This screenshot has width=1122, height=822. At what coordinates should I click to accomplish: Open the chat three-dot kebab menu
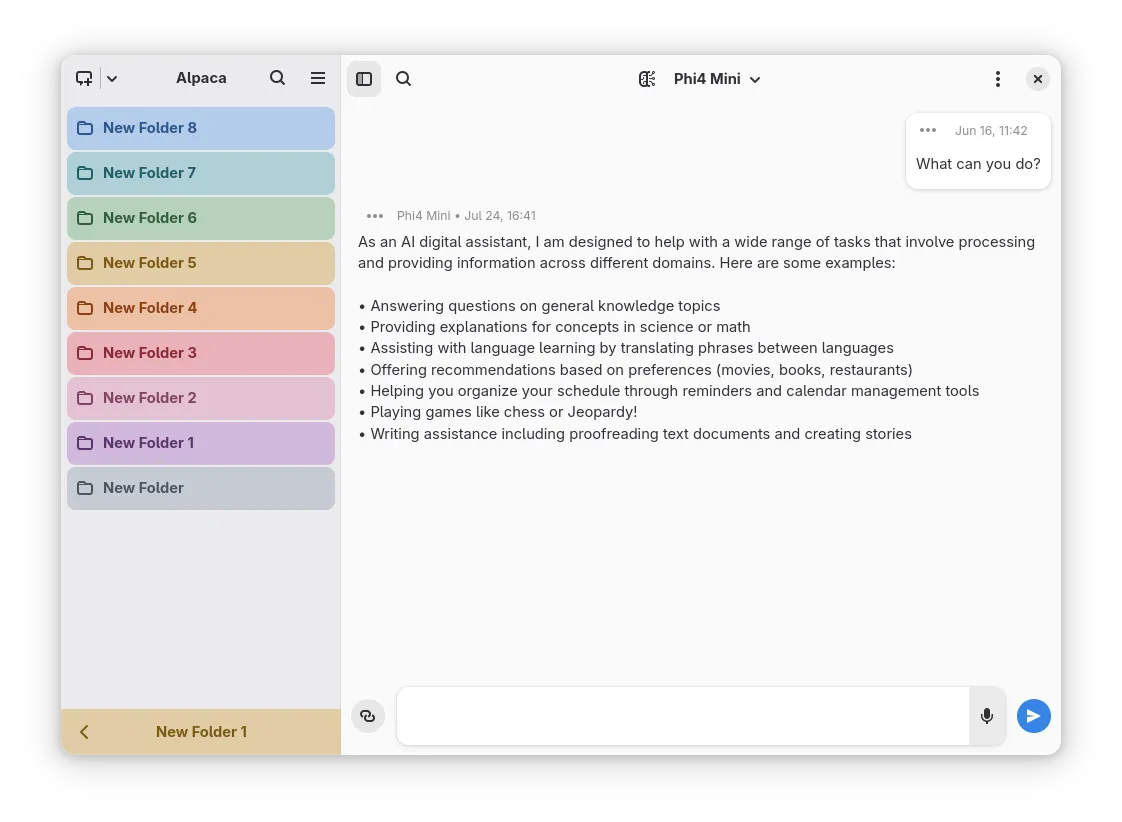click(x=997, y=79)
